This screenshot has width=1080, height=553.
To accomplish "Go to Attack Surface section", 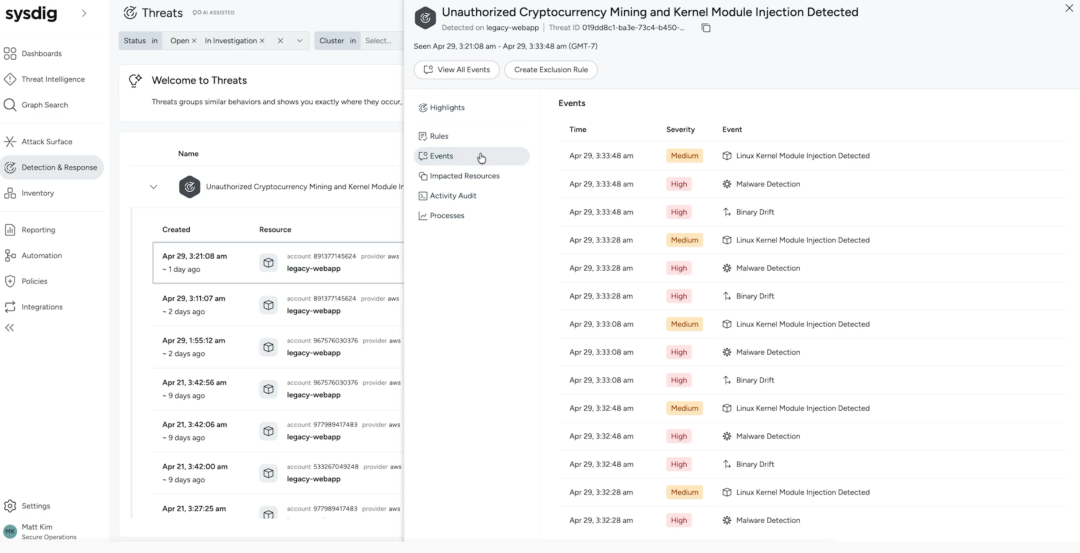I will pyautogui.click(x=46, y=142).
